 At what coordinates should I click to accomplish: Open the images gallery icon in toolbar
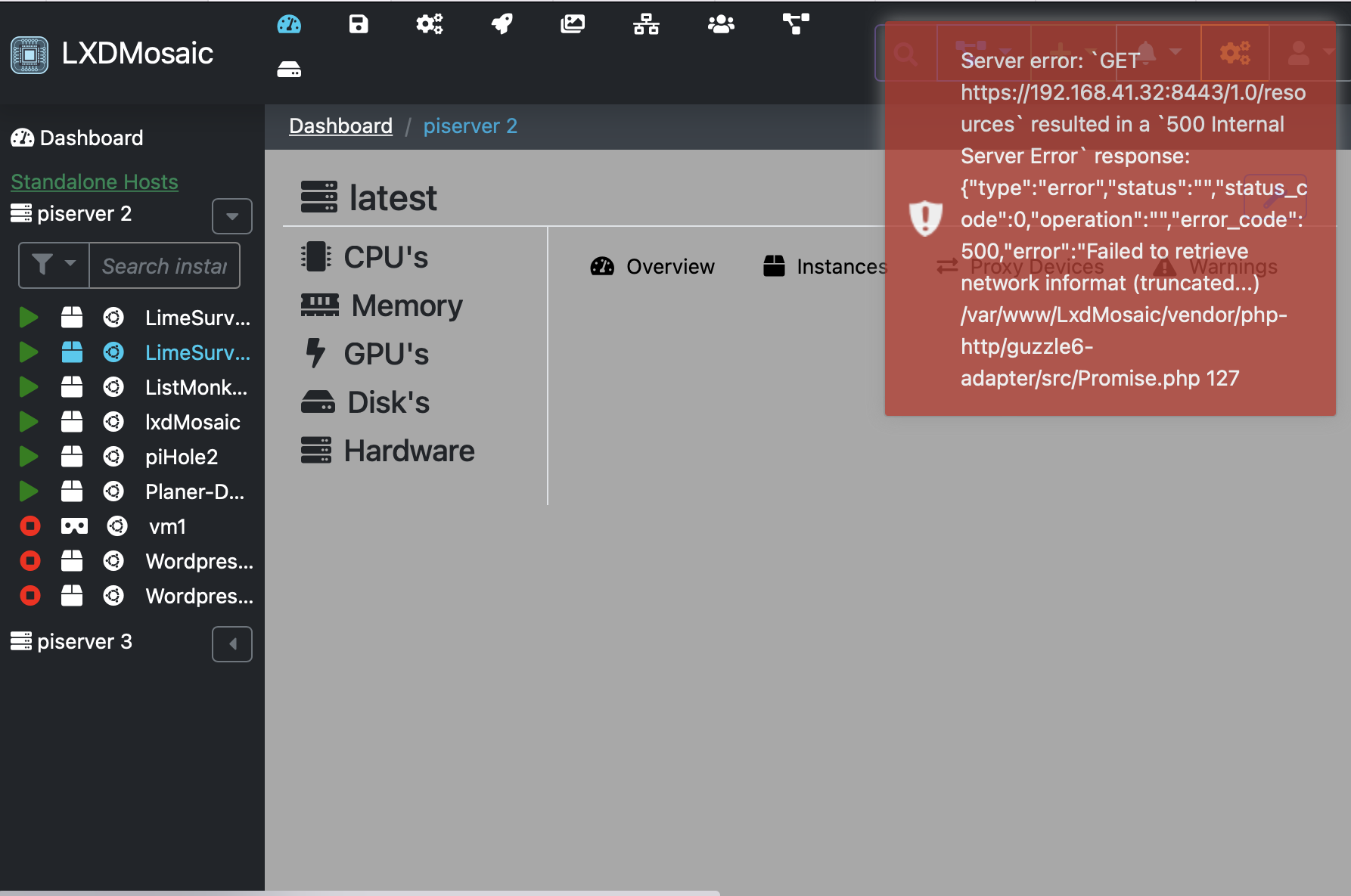573,23
